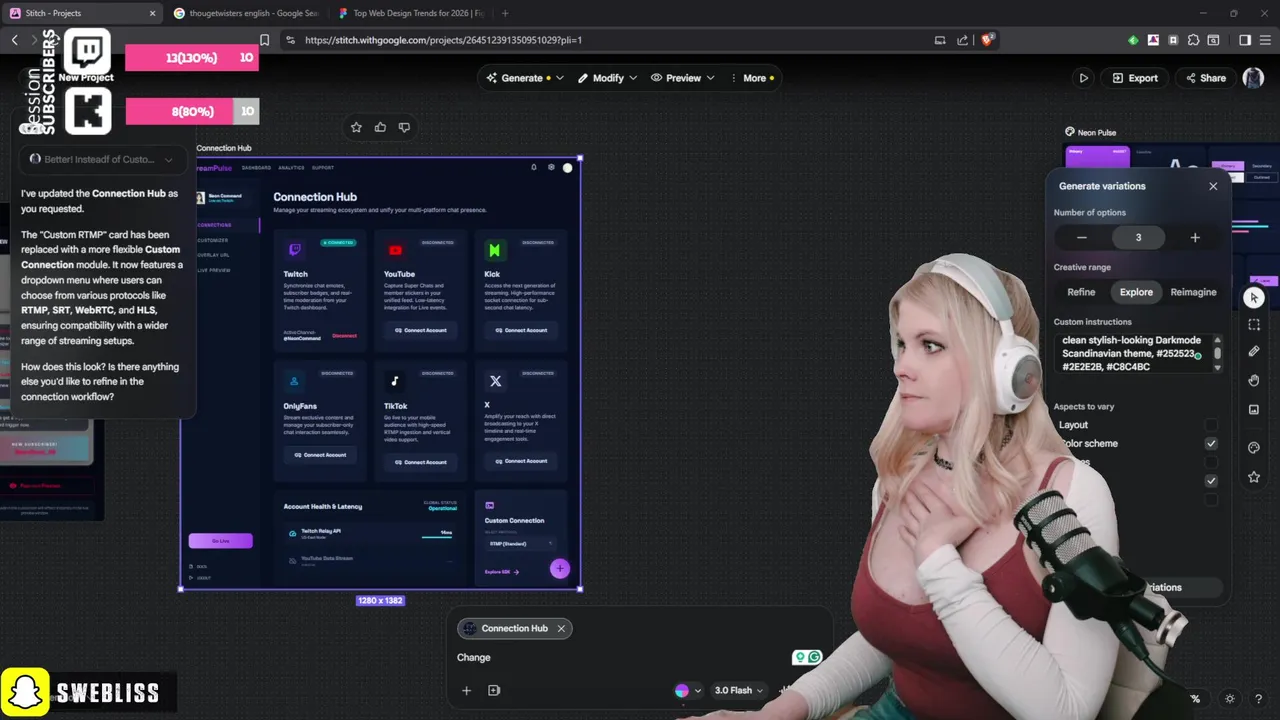
Task: Star the Connection Hub screen
Action: click(356, 127)
